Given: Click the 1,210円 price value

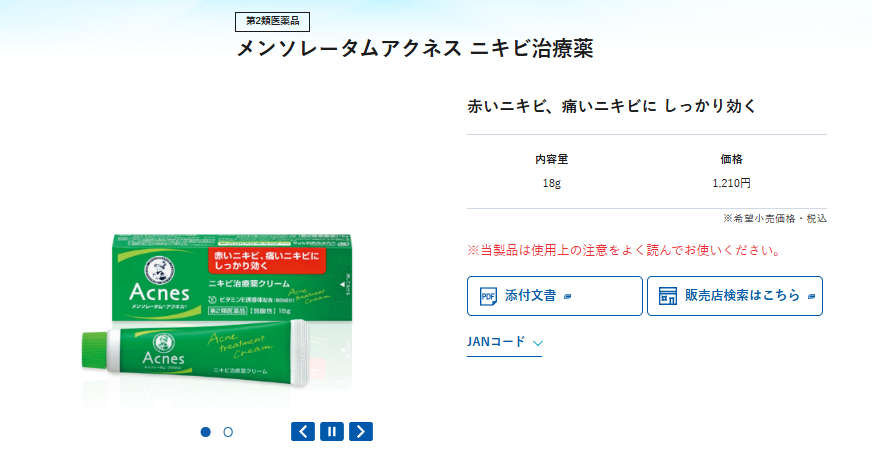Looking at the screenshot, I should click(731, 183).
